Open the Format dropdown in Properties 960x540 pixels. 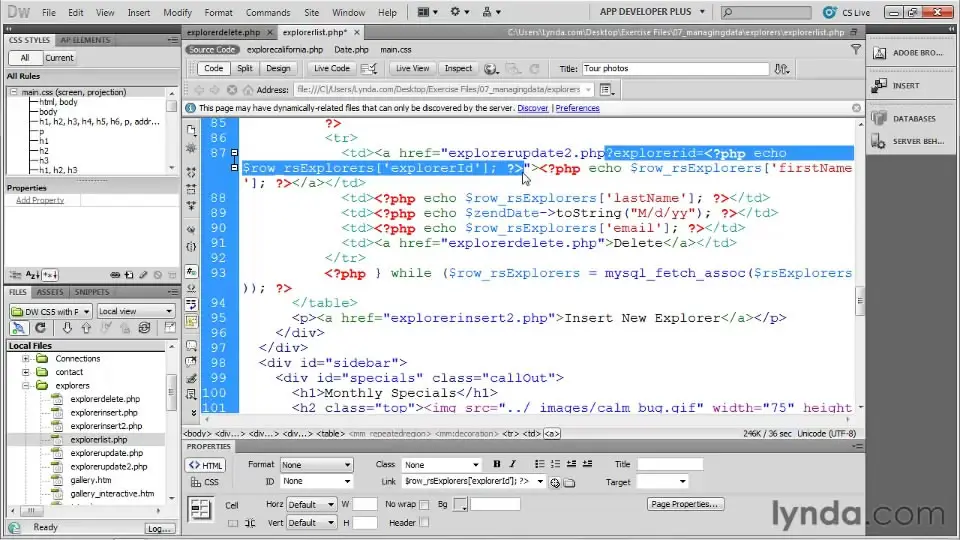(x=316, y=465)
